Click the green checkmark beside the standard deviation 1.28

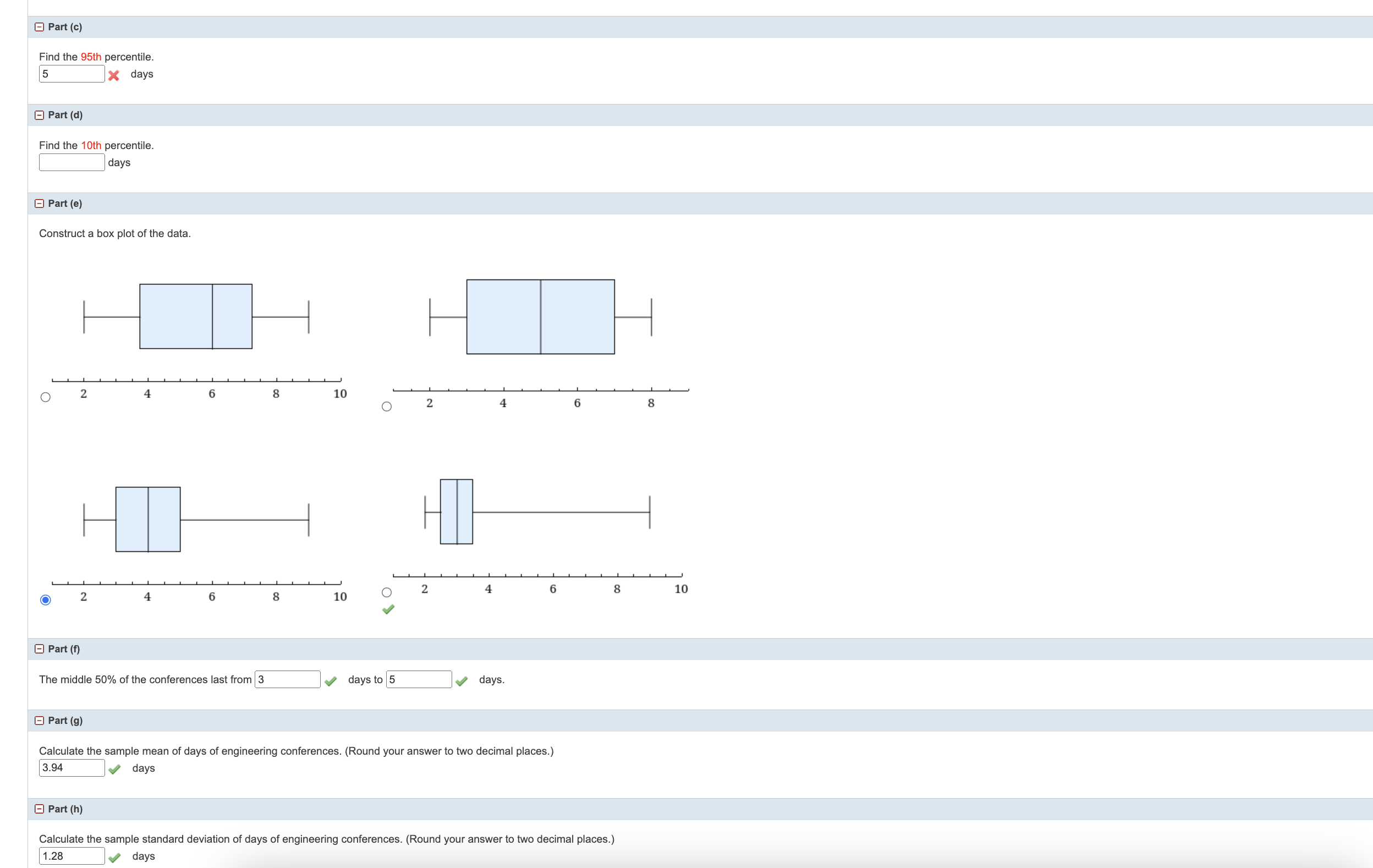coord(116,856)
